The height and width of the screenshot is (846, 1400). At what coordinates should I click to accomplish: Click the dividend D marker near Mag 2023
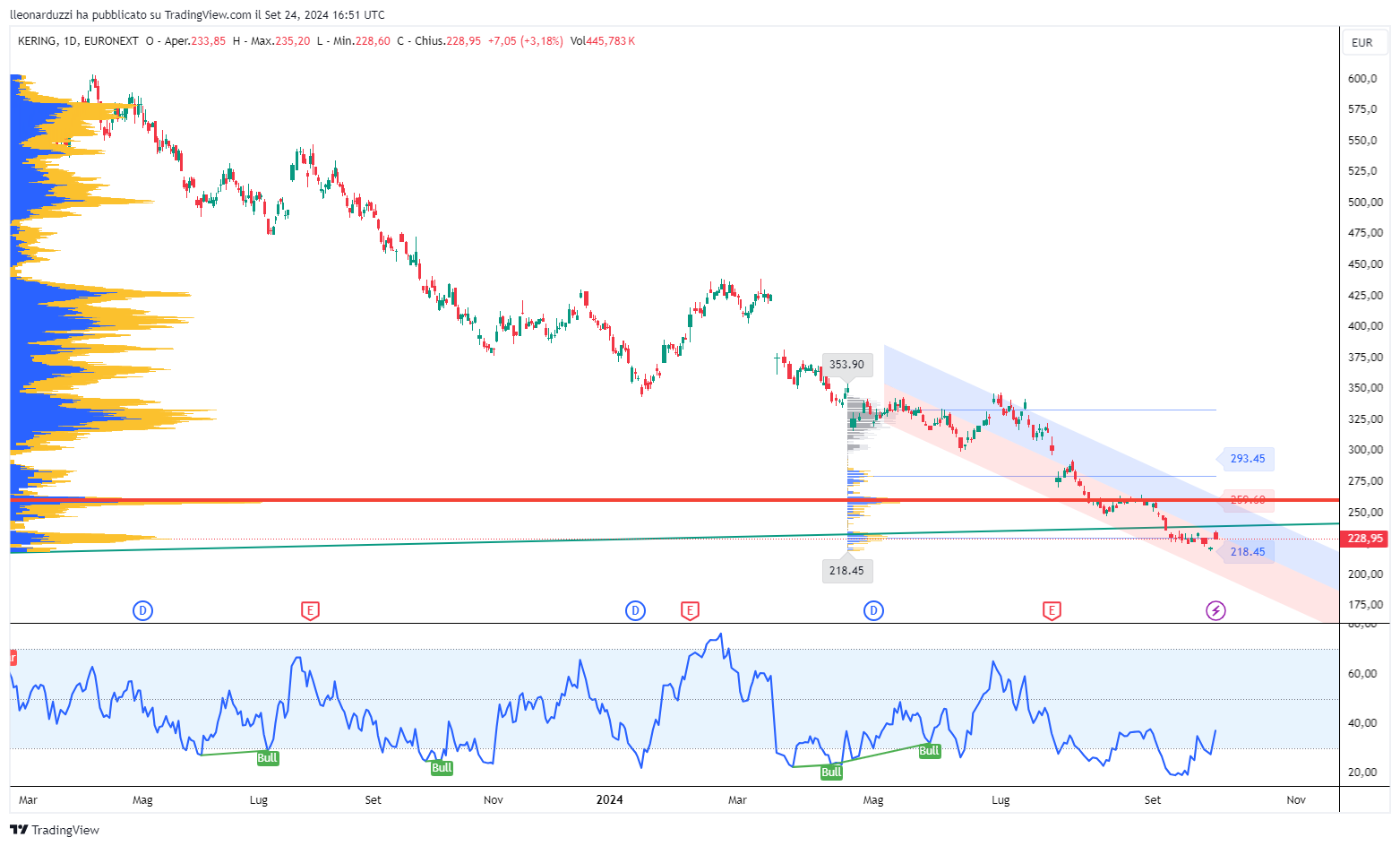pos(142,611)
